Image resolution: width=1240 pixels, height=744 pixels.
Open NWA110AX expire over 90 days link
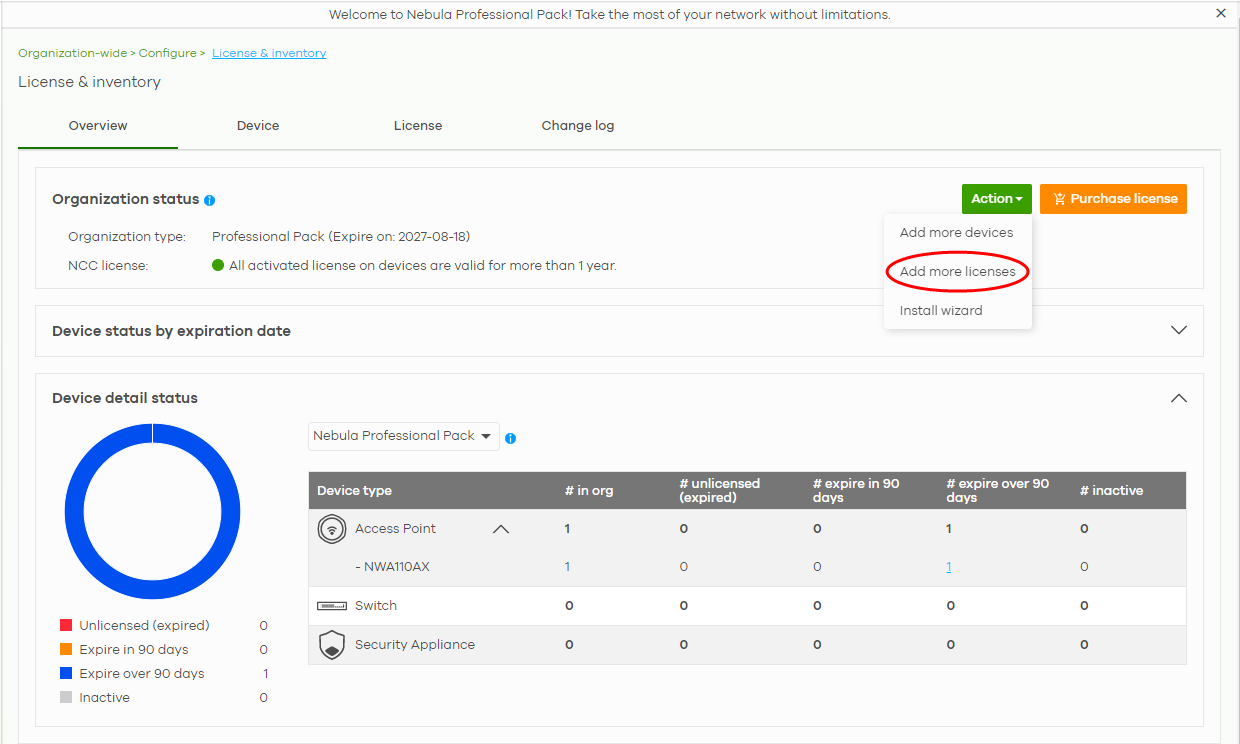point(949,567)
